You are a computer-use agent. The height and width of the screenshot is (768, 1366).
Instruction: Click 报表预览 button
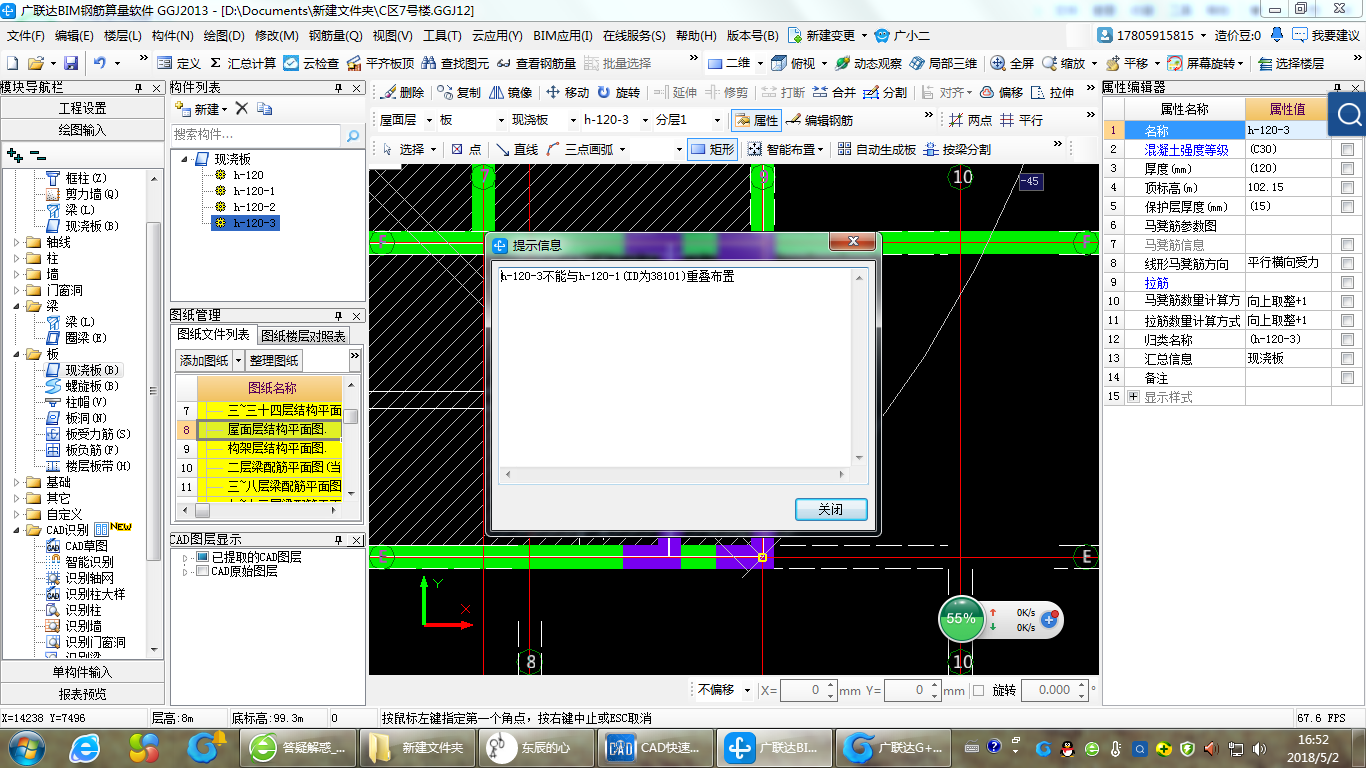point(82,693)
